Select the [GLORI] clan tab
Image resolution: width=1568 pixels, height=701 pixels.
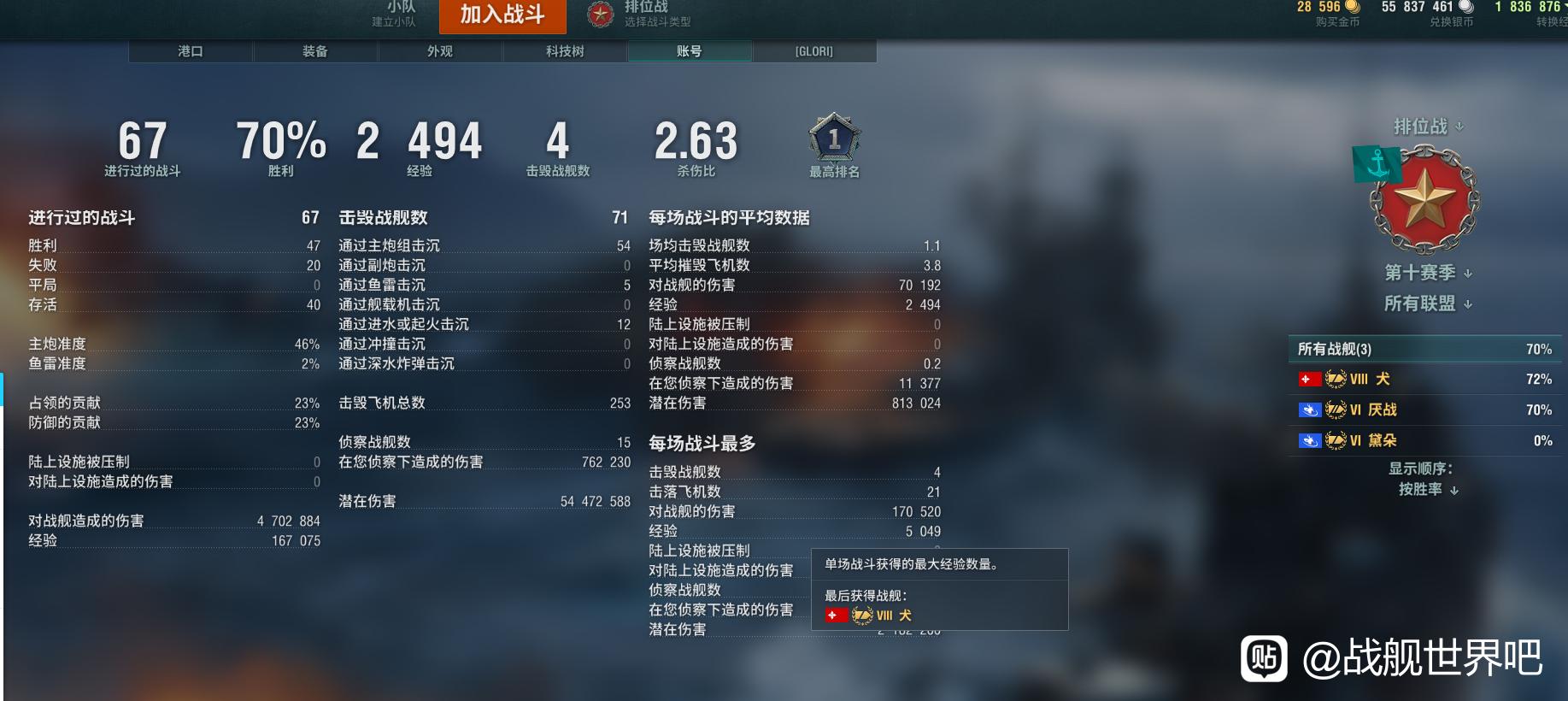(814, 51)
